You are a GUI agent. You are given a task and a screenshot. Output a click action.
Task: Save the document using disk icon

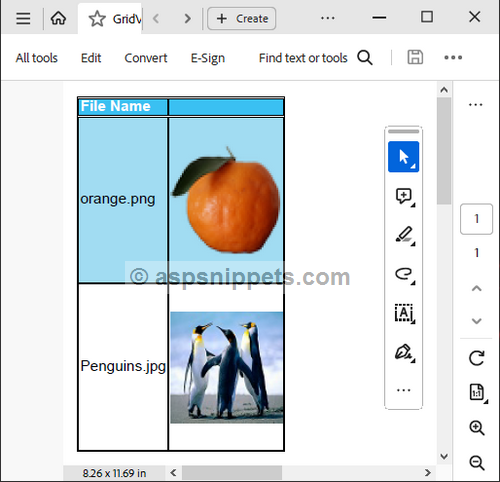point(415,57)
